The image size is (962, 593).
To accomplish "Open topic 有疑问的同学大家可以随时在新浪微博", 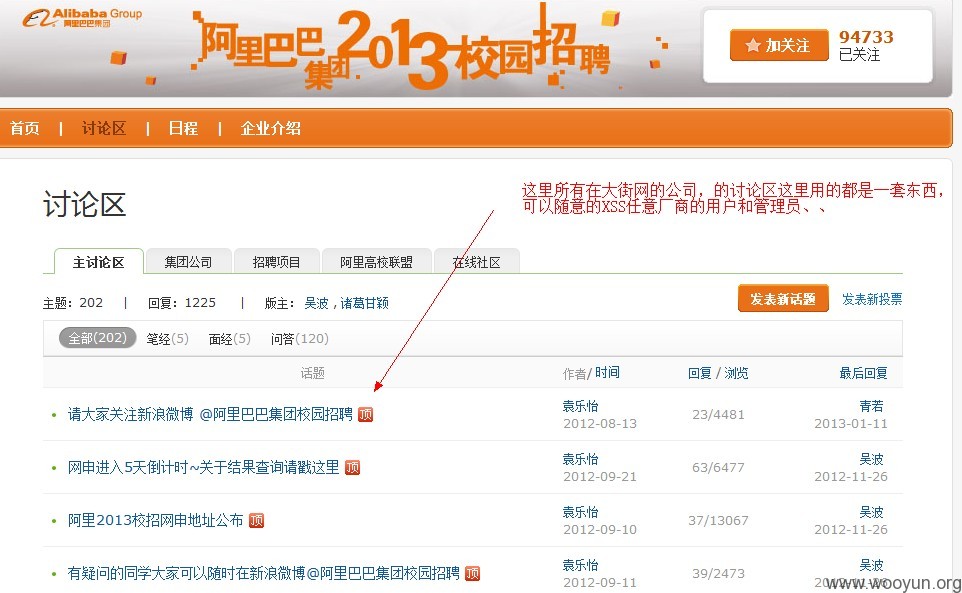I will [x=263, y=573].
